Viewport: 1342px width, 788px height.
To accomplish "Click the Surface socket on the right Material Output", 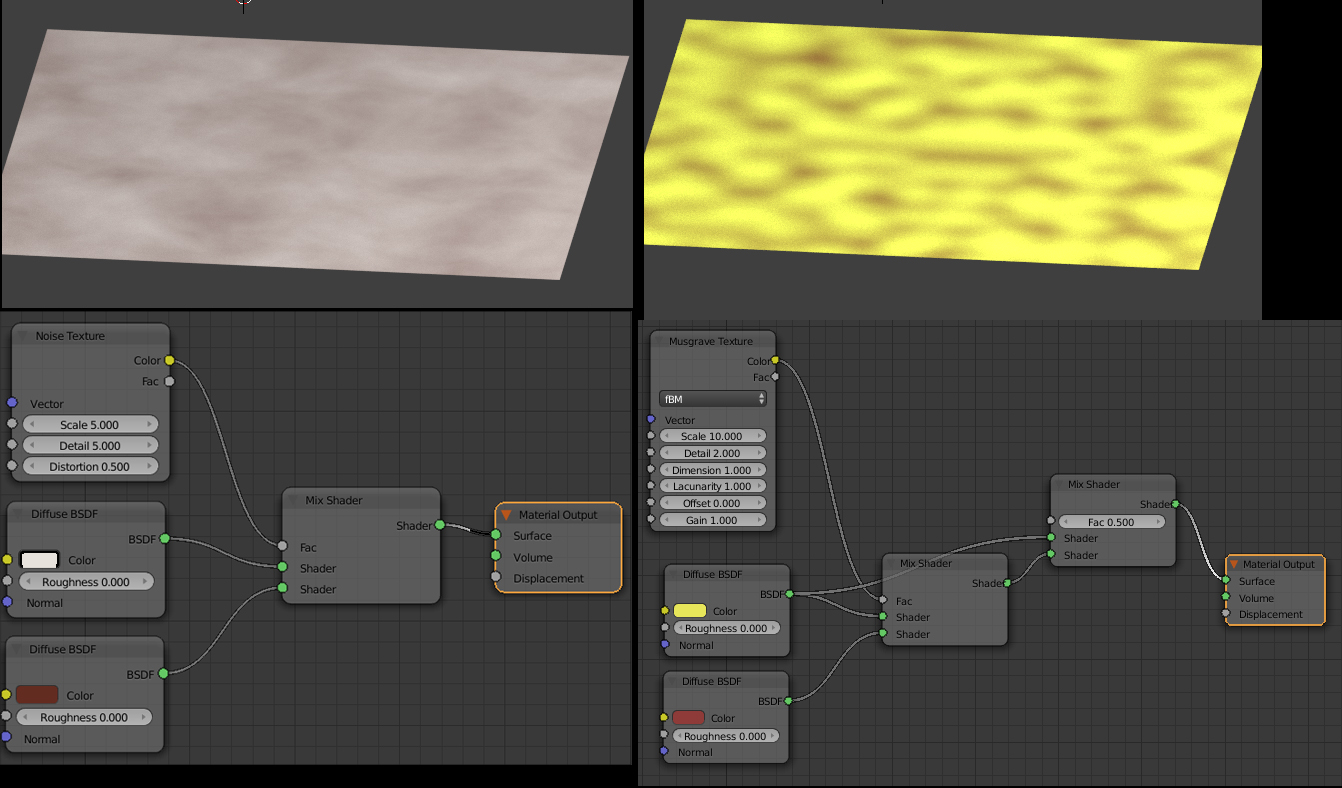I will 1226,580.
